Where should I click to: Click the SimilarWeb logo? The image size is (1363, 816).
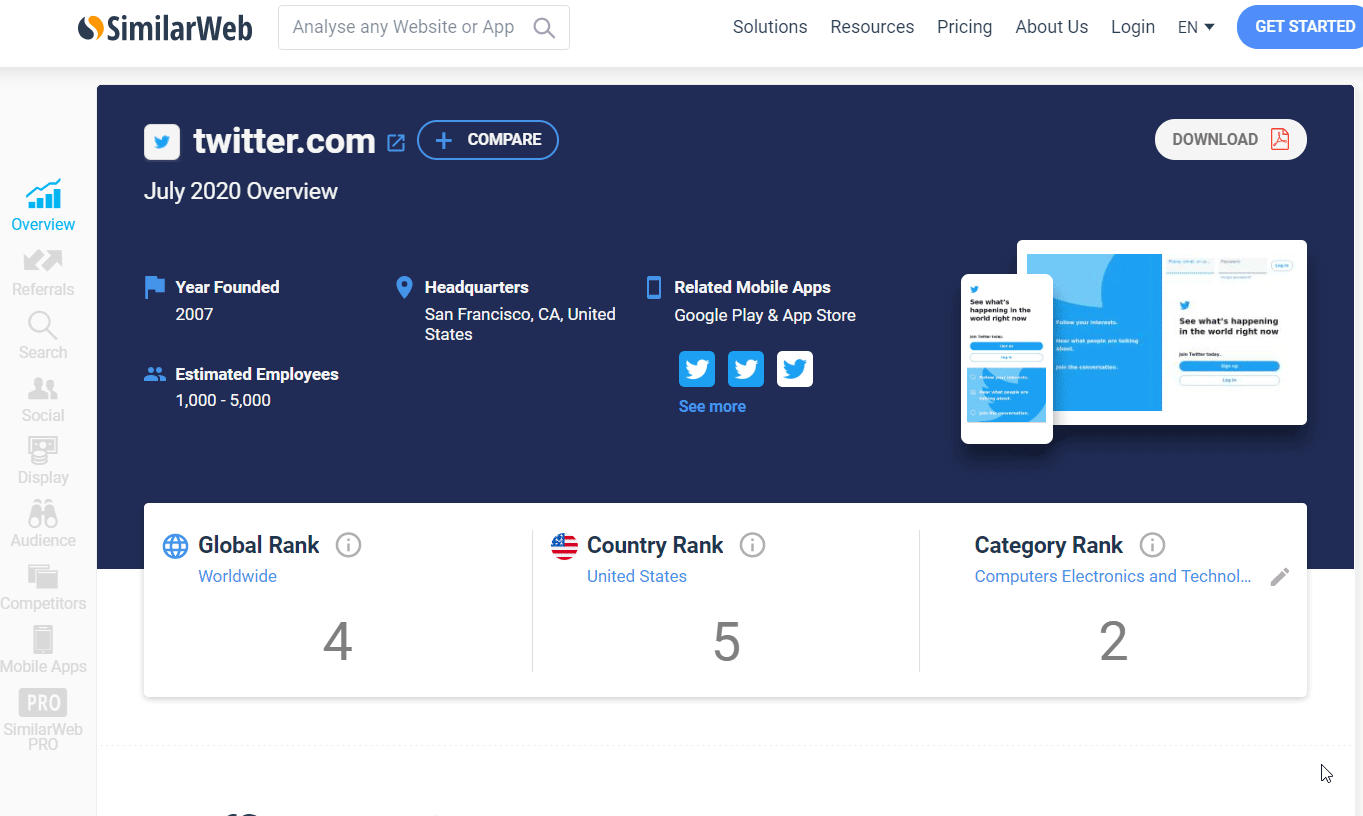165,28
